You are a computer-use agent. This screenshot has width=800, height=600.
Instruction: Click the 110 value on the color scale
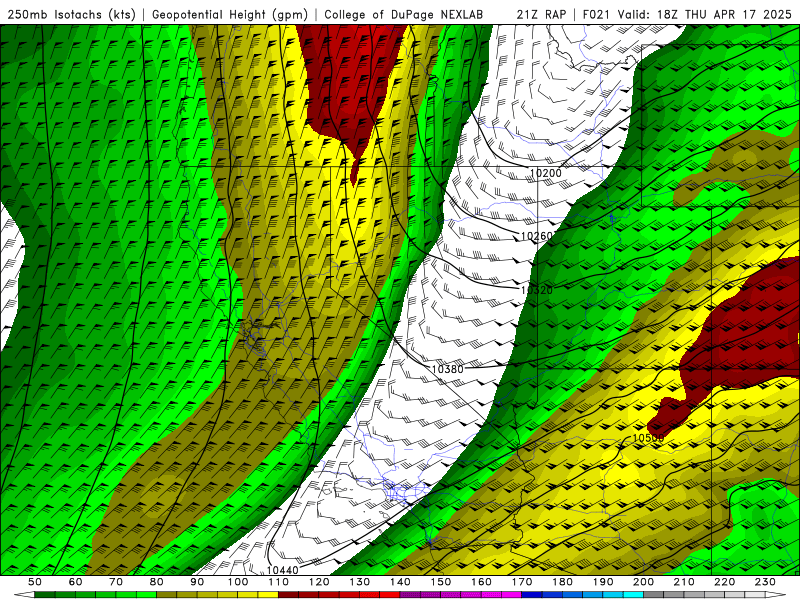click(x=279, y=582)
